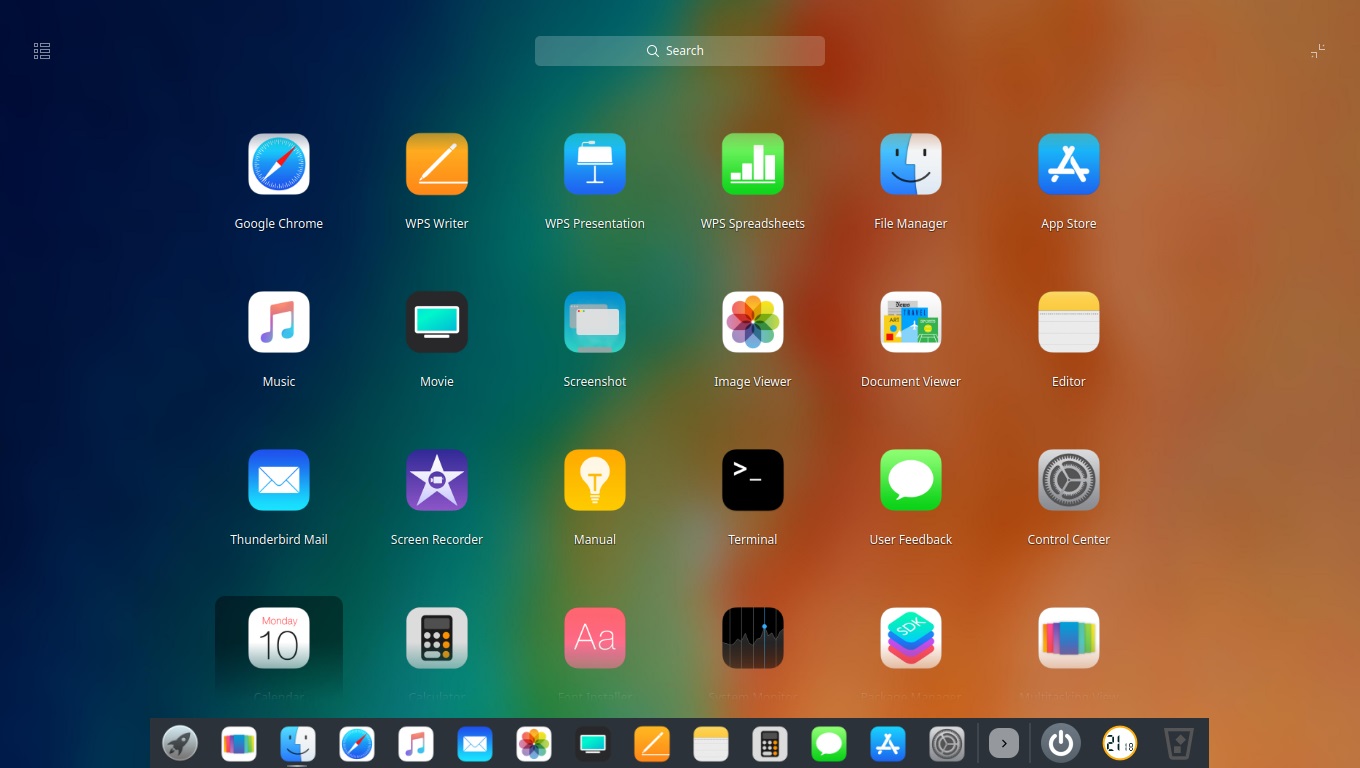The width and height of the screenshot is (1360, 768).
Task: Launch Movie from the app grid
Action: (x=437, y=322)
